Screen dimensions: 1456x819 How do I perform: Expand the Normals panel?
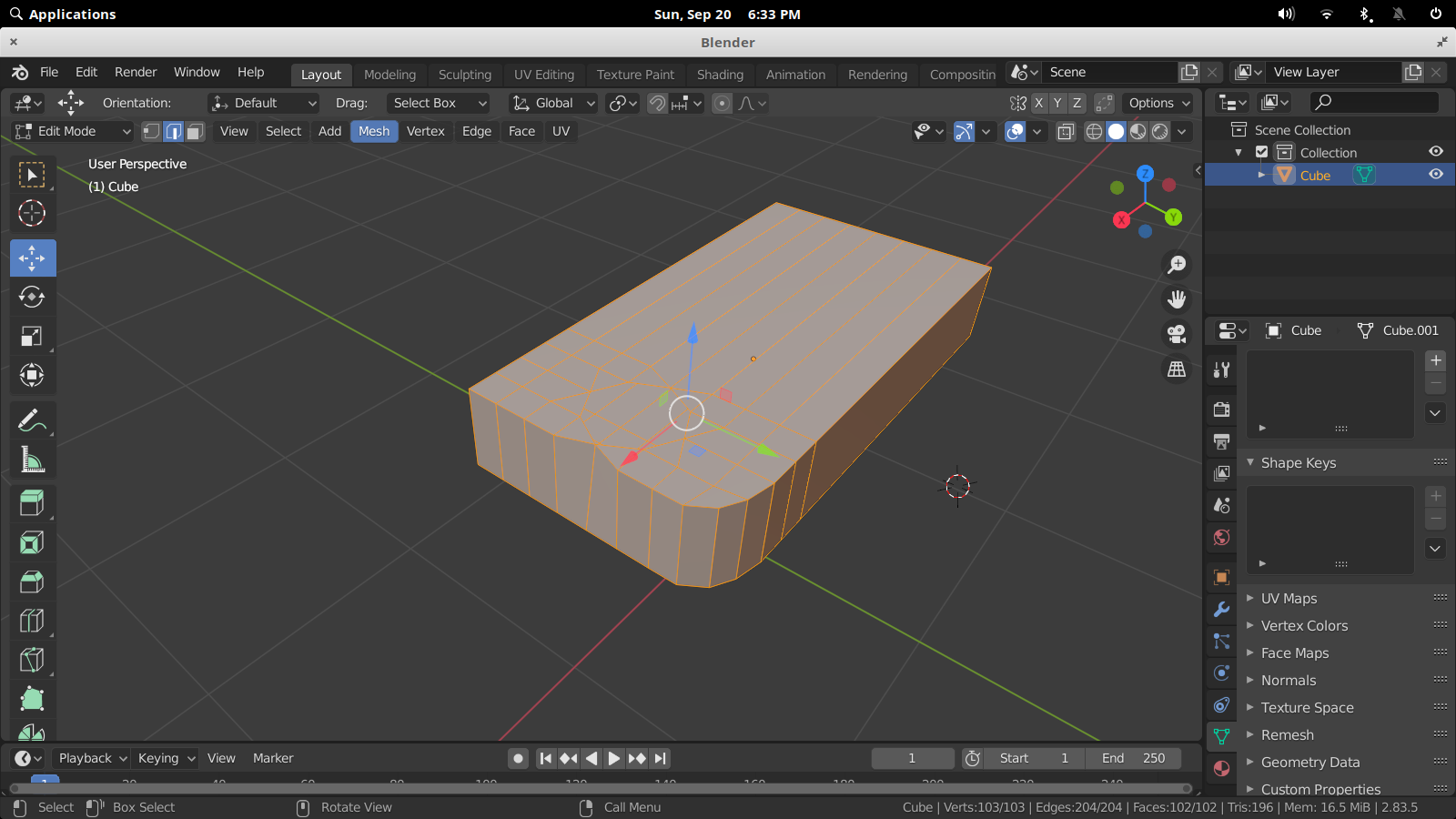1289,680
